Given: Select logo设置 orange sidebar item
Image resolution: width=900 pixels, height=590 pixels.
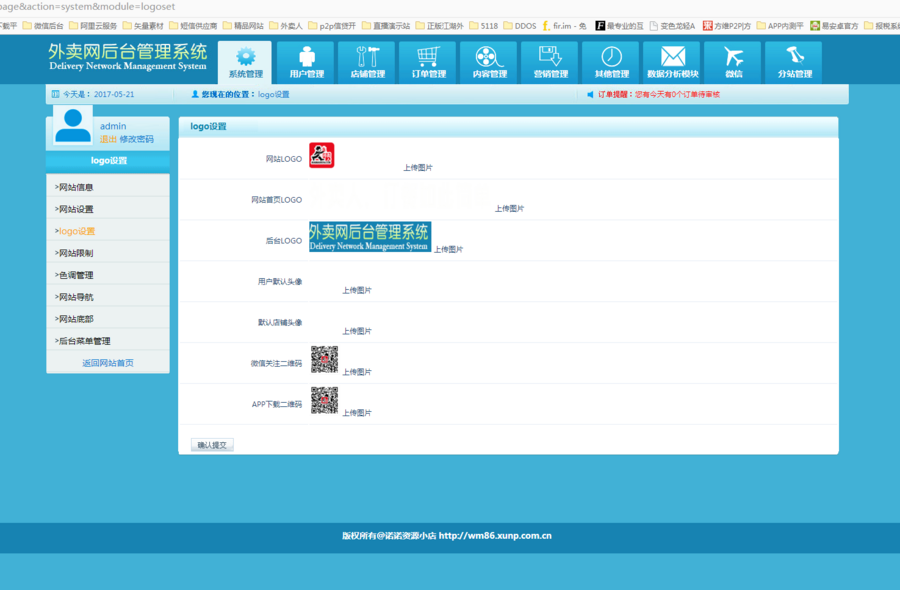Looking at the screenshot, I should click(x=108, y=231).
